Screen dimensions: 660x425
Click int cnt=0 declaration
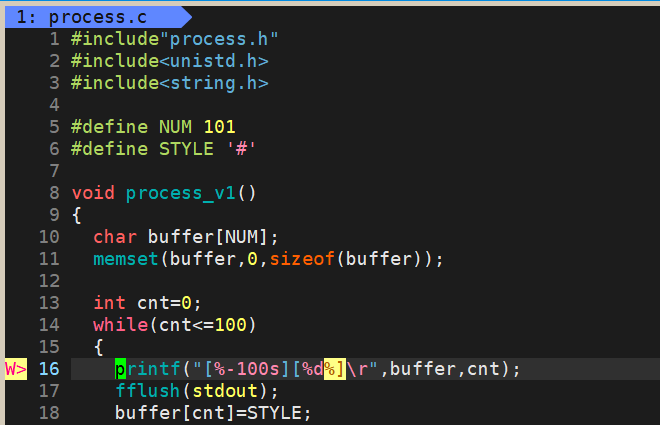(x=147, y=303)
